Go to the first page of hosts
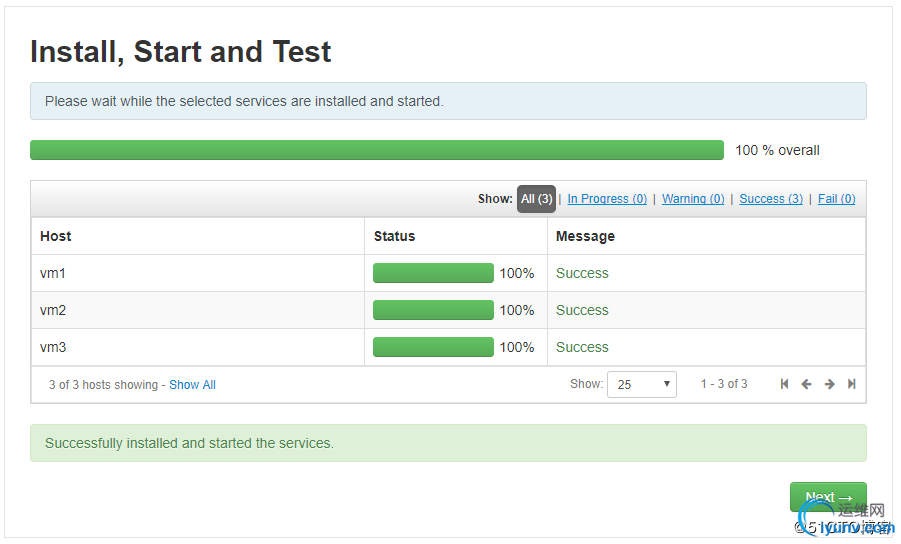The width and height of the screenshot is (901, 544). 785,384
